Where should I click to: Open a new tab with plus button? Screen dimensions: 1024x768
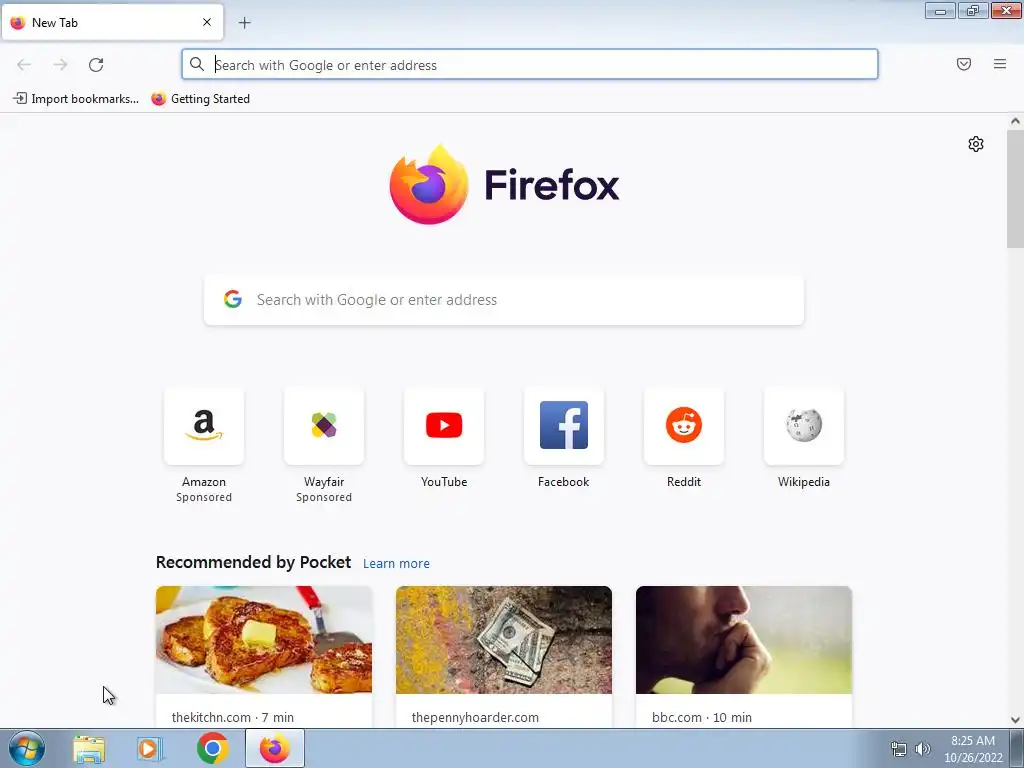coord(245,23)
